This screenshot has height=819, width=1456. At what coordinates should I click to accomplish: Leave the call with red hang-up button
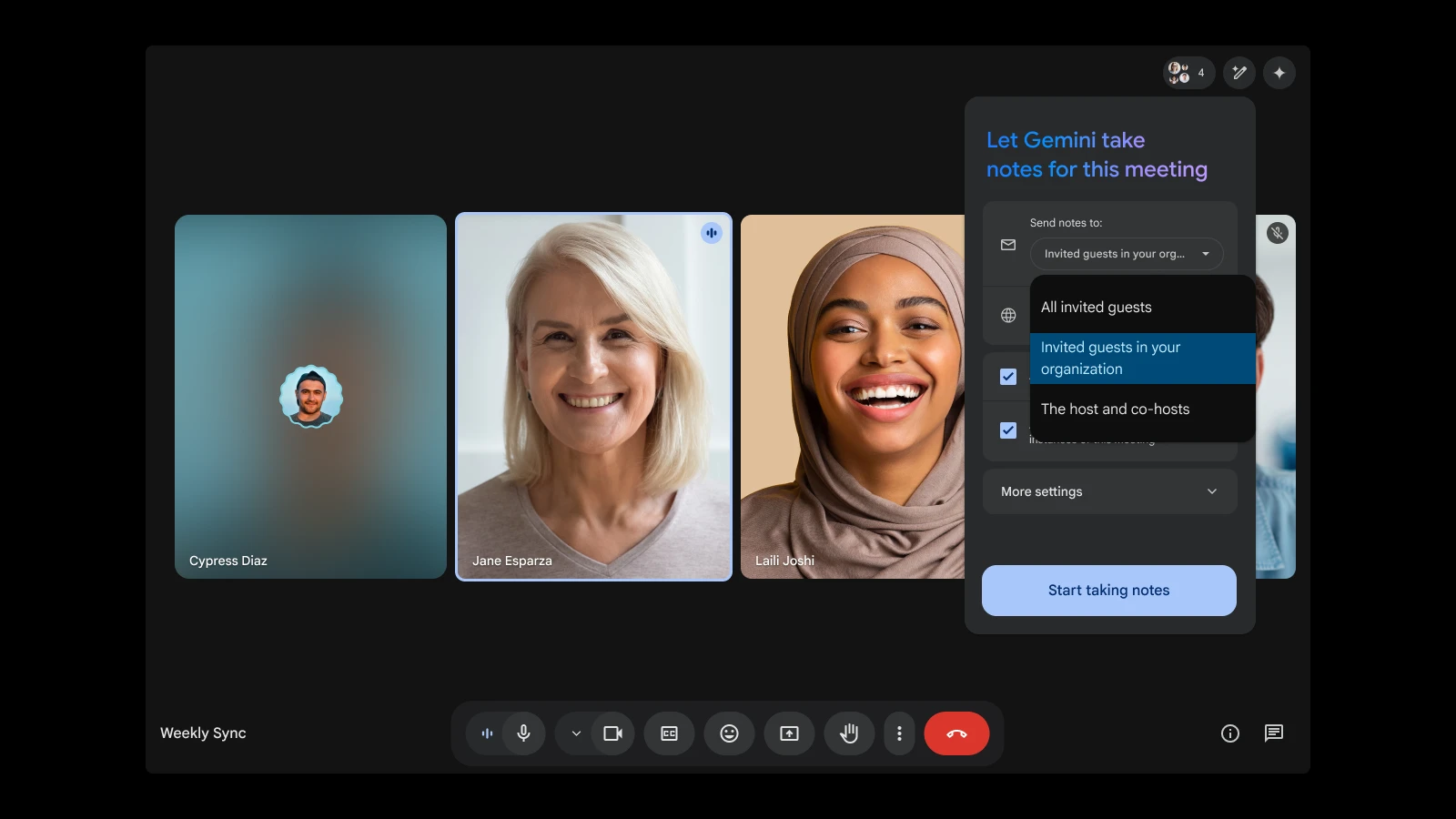[x=956, y=733]
